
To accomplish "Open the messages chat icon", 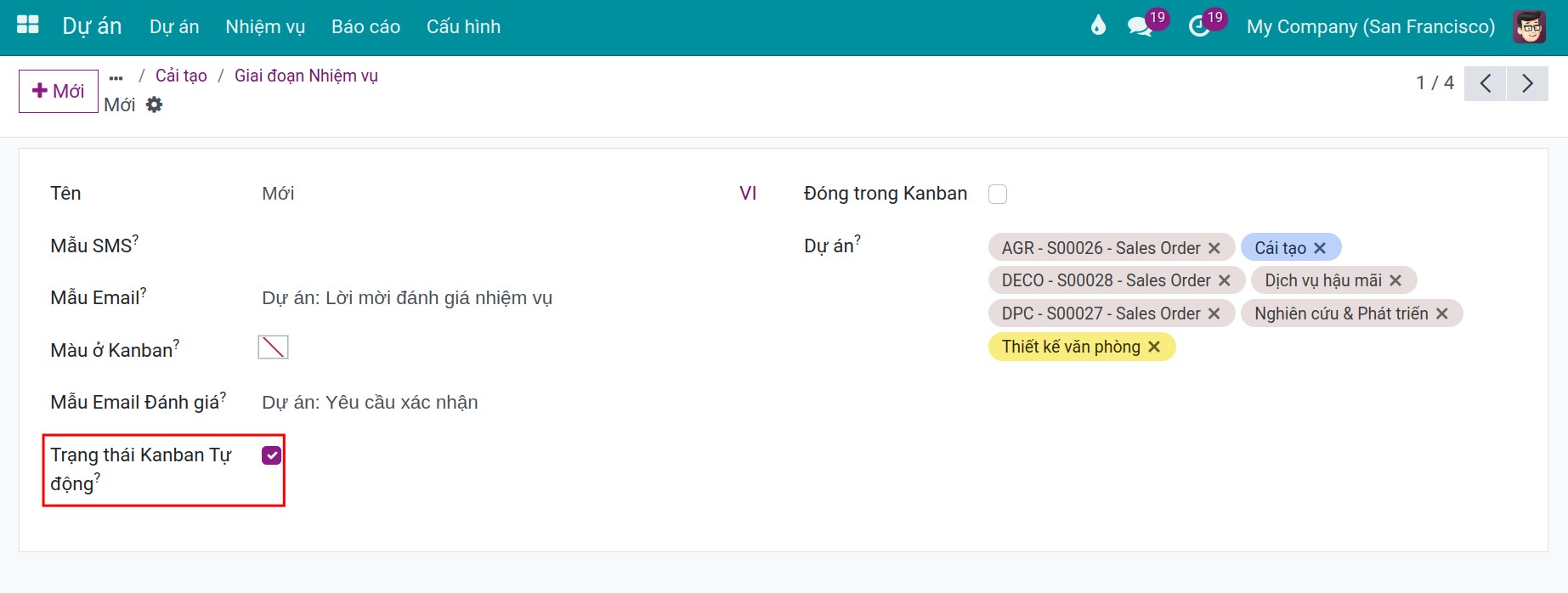I will pos(1140,26).
